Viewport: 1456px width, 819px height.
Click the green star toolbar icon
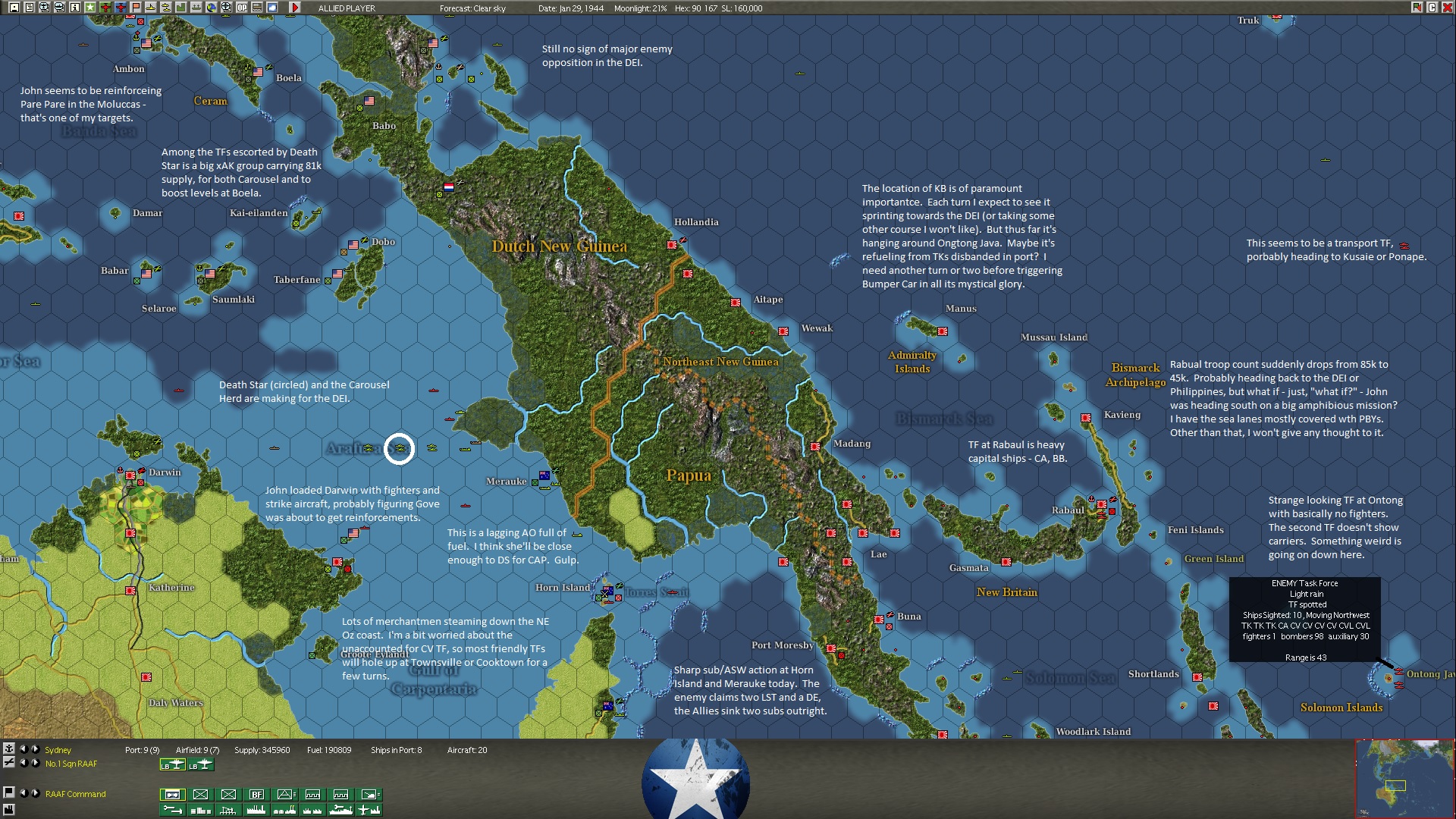[x=90, y=8]
